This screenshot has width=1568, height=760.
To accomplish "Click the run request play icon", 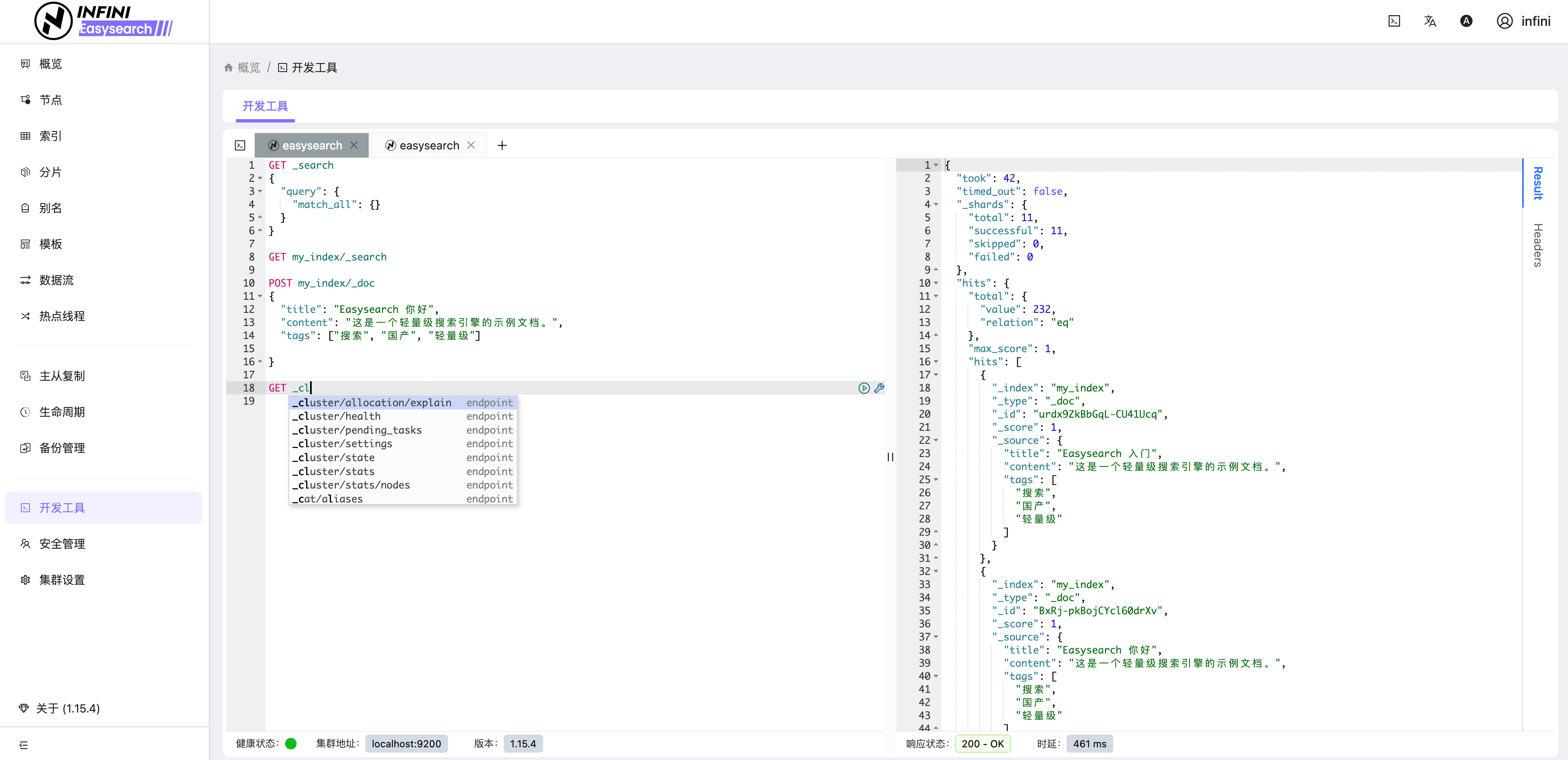I will tap(864, 388).
